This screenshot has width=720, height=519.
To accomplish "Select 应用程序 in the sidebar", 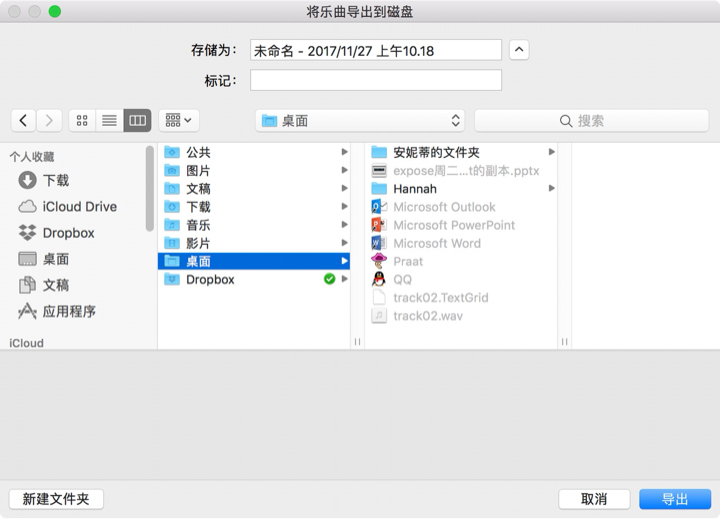I will click(x=57, y=311).
